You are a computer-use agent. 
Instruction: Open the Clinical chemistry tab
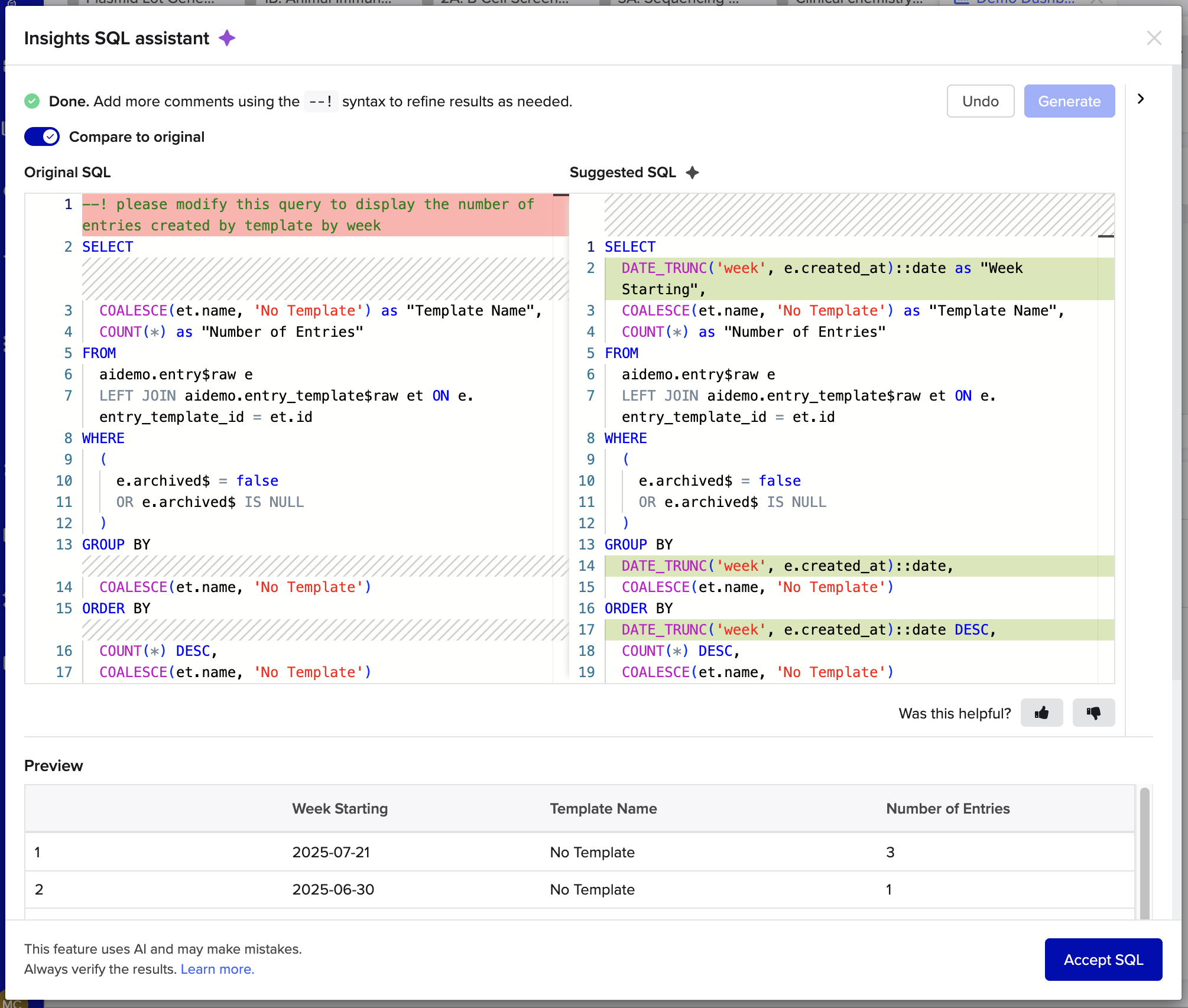(x=858, y=2)
